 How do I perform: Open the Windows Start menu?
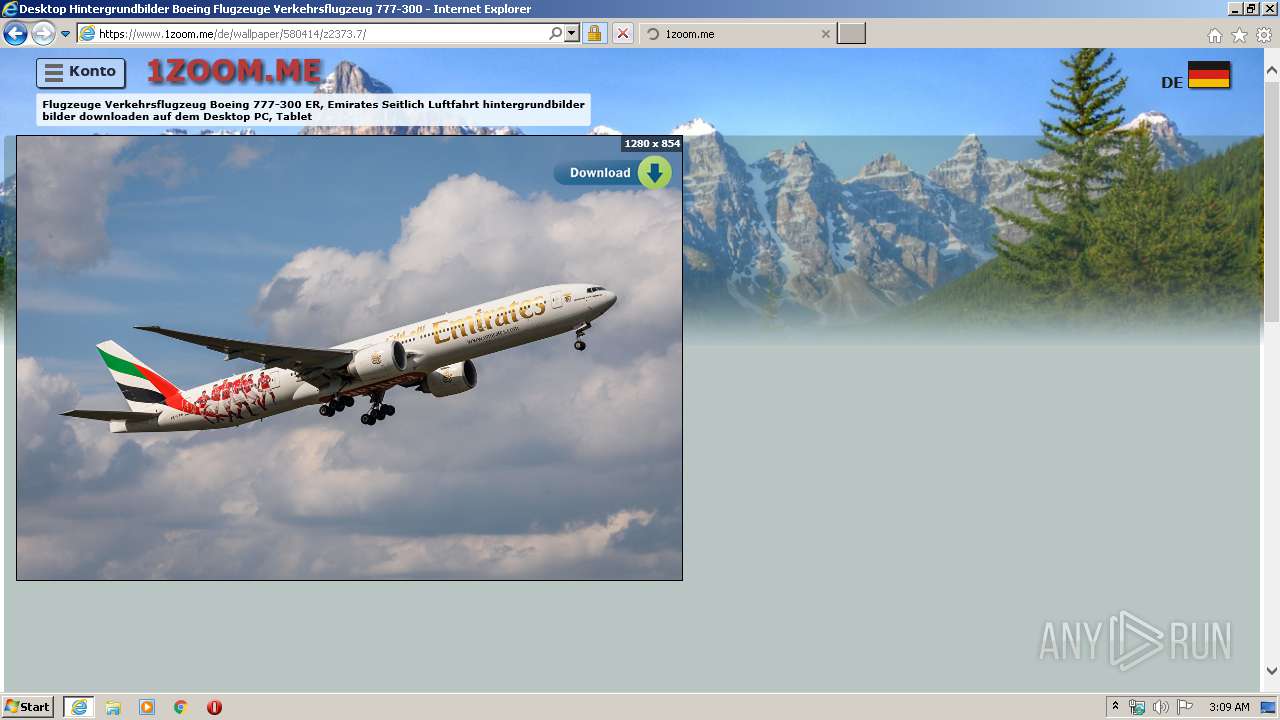click(28, 707)
